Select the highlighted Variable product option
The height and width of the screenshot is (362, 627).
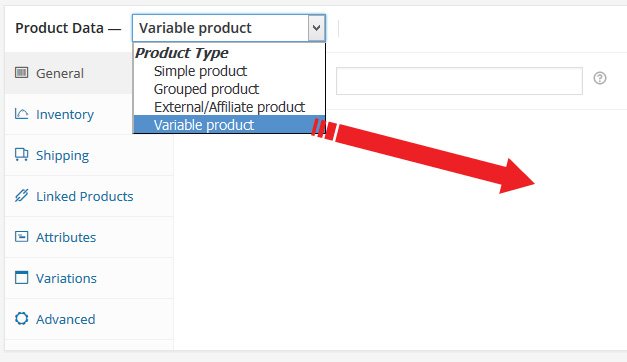coord(229,125)
